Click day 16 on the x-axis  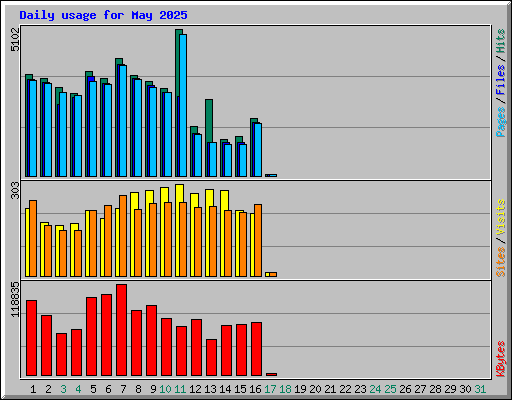point(255,389)
